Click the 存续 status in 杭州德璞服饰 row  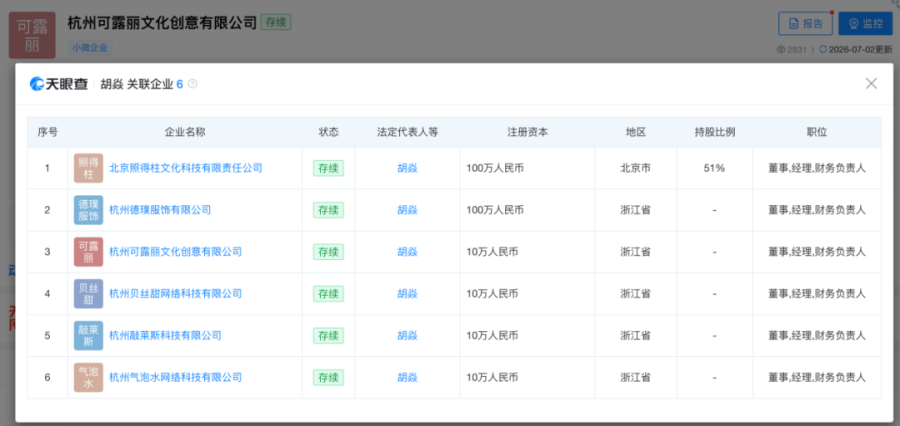click(328, 210)
